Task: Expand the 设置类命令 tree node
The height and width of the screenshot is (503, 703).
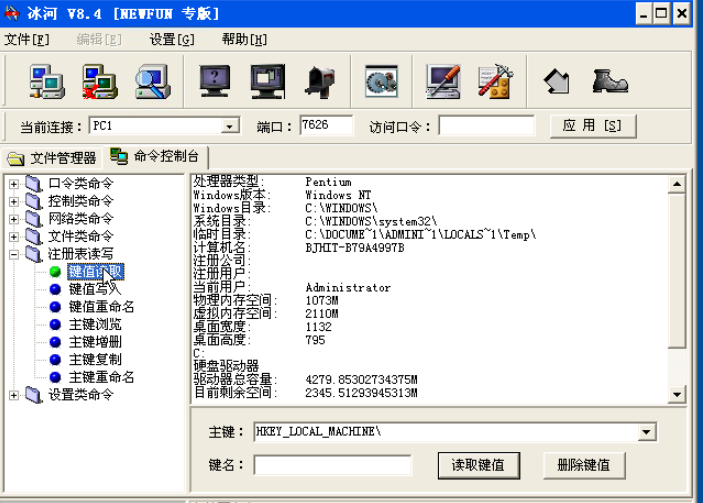Action: pos(14,395)
